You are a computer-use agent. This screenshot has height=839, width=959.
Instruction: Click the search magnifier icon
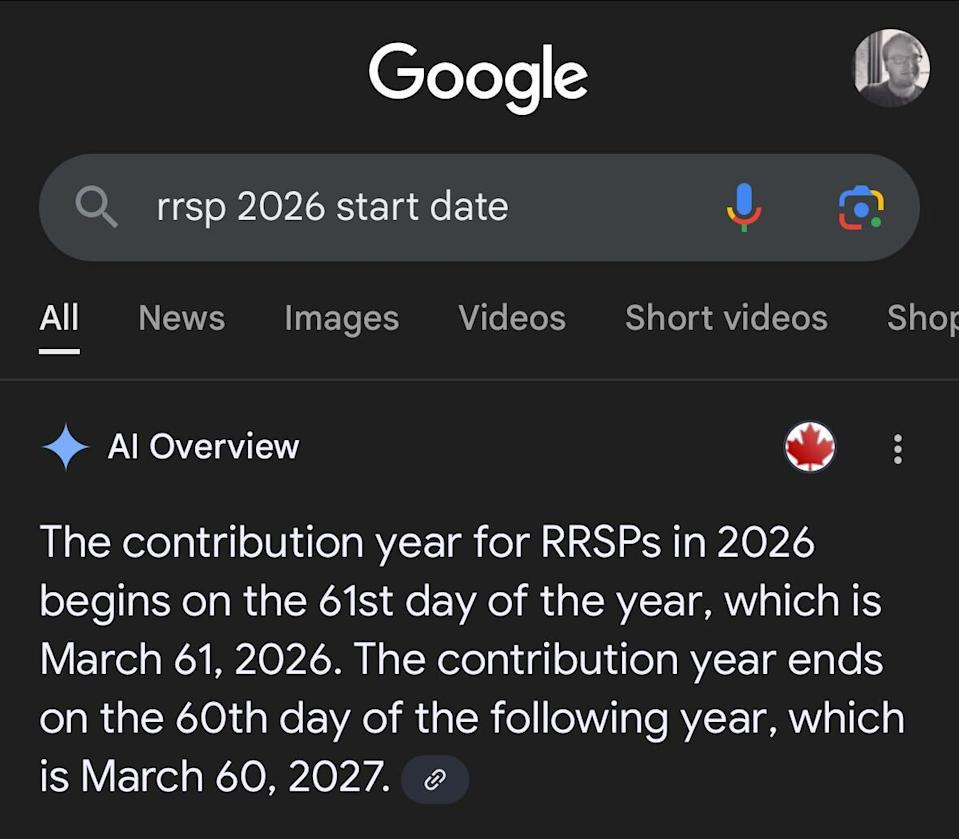point(97,207)
